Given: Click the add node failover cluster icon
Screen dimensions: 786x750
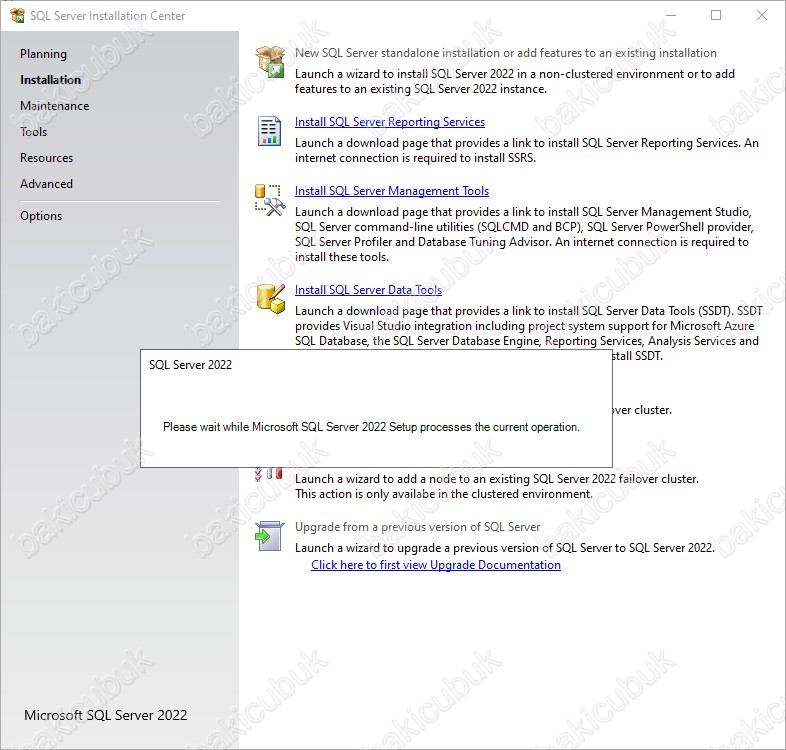Looking at the screenshot, I should click(268, 474).
